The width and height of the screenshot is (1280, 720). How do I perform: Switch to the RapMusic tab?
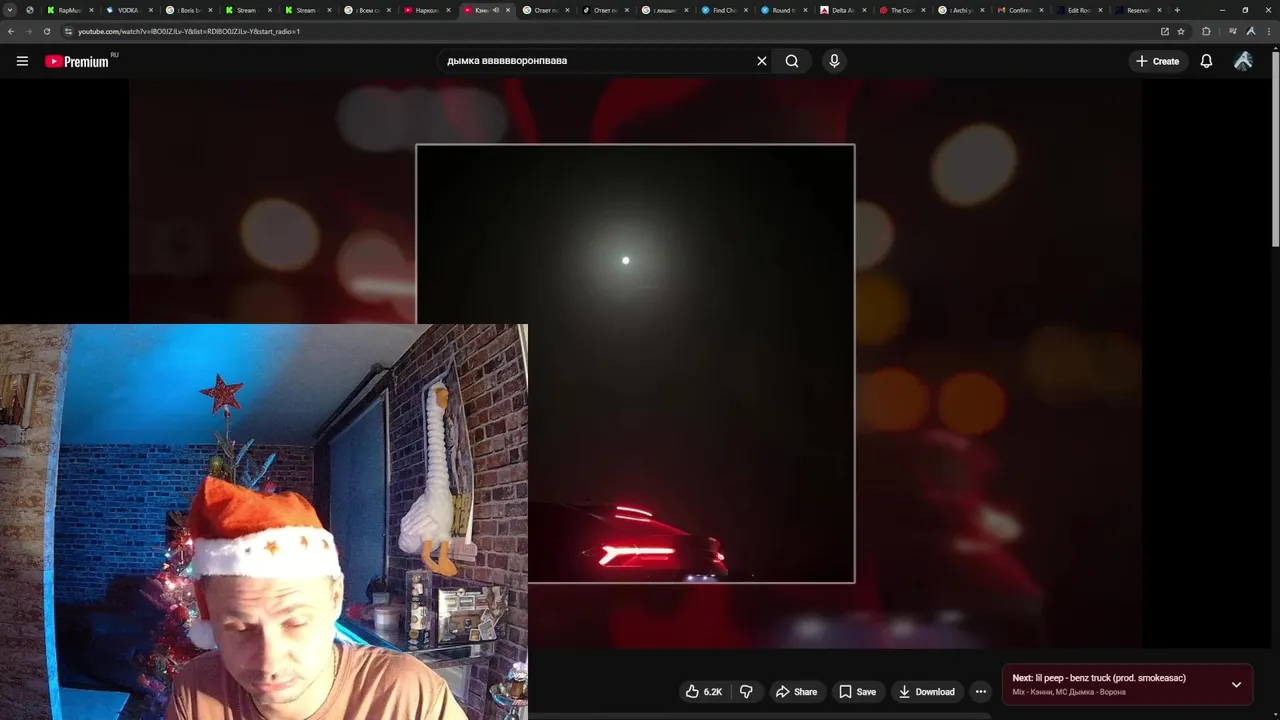coord(70,10)
